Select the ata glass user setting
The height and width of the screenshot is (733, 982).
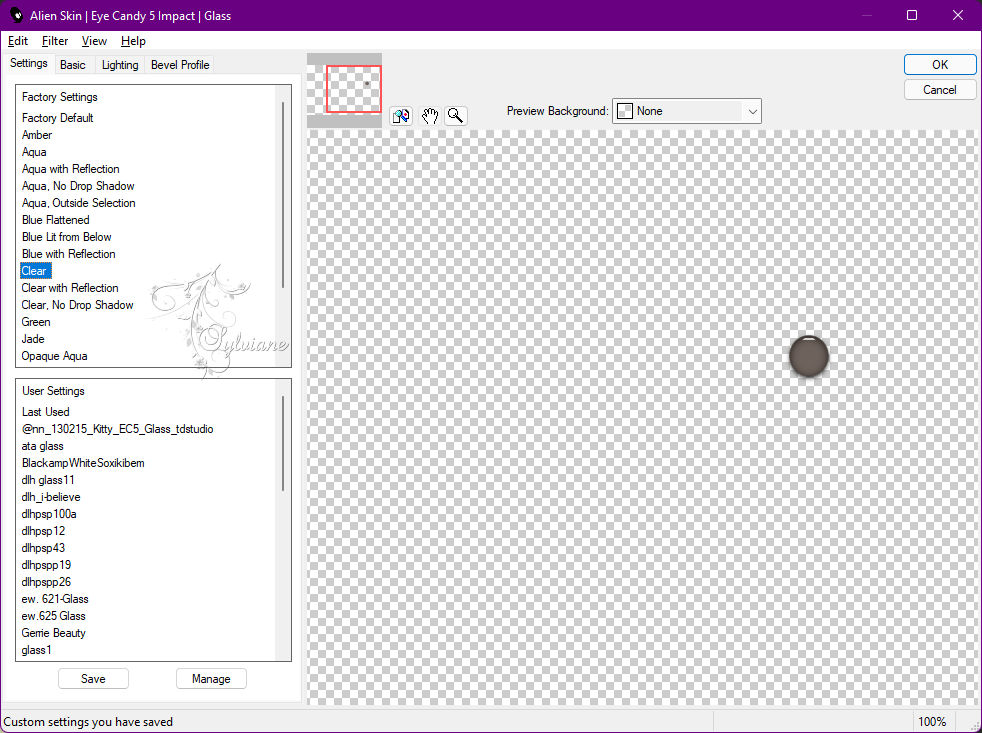[x=42, y=445]
